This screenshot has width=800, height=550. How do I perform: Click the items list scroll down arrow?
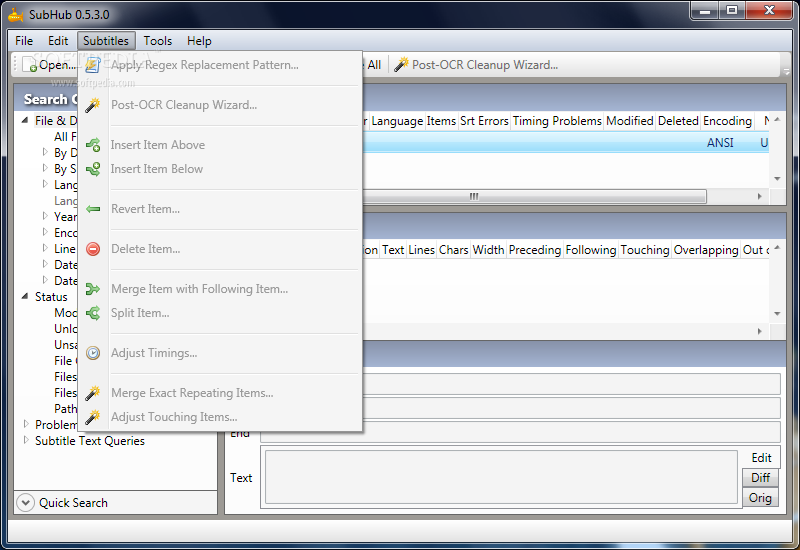click(x=777, y=313)
